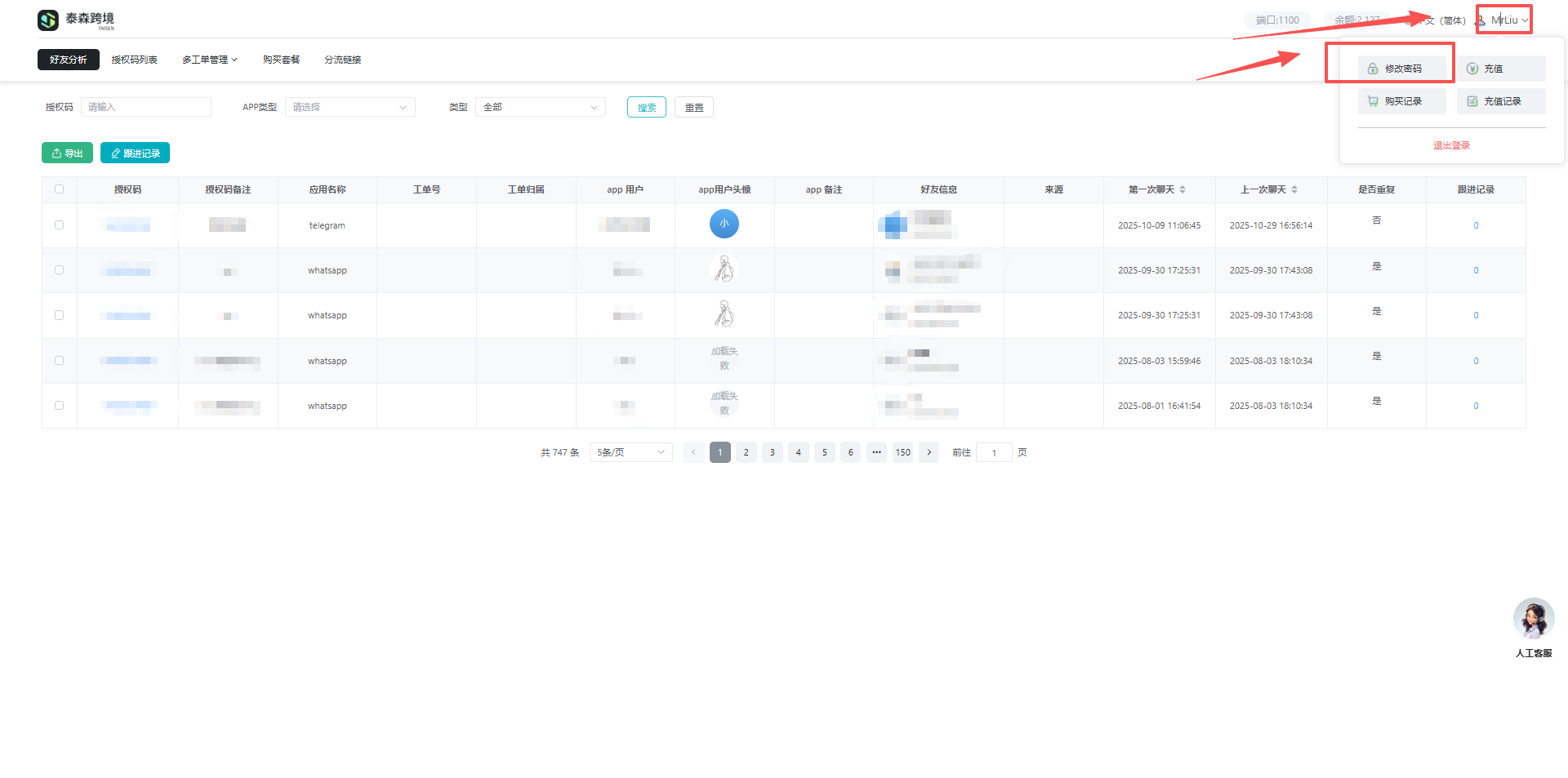Open the 类型 dropdown showing 全部
1568x778 pixels.
540,107
